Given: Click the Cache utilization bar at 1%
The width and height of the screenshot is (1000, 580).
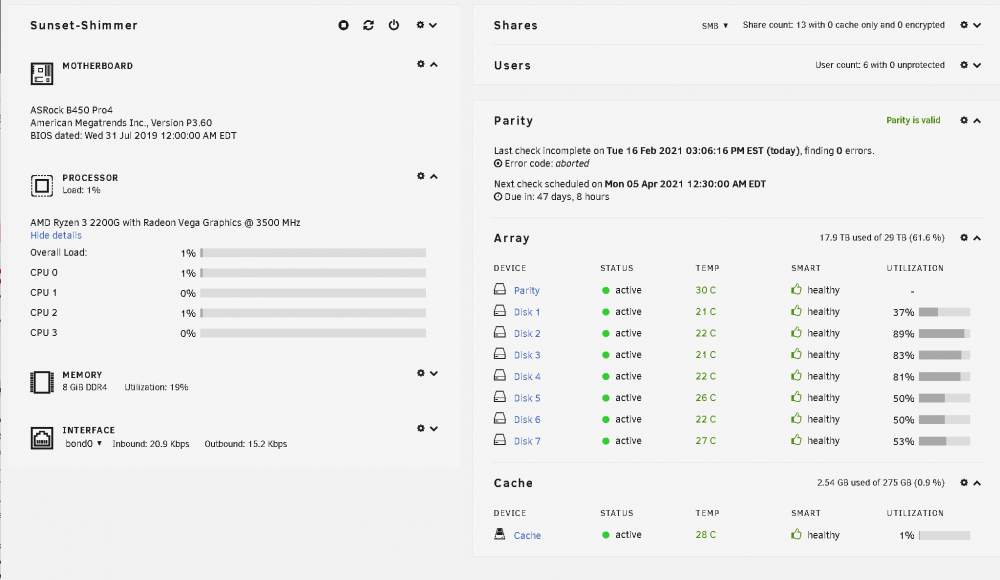Looking at the screenshot, I should [x=945, y=535].
